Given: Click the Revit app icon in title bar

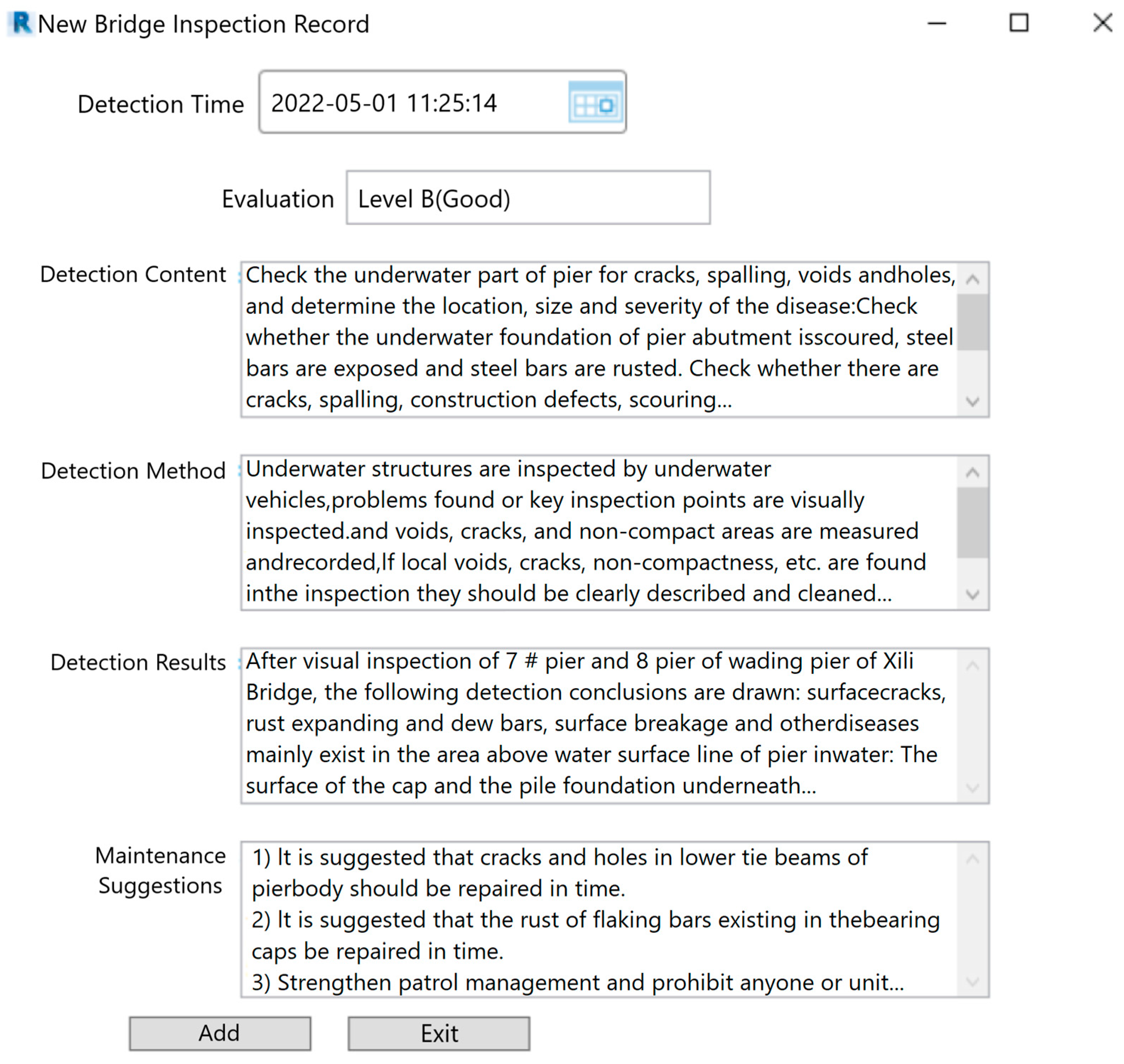Looking at the screenshot, I should coord(22,23).
